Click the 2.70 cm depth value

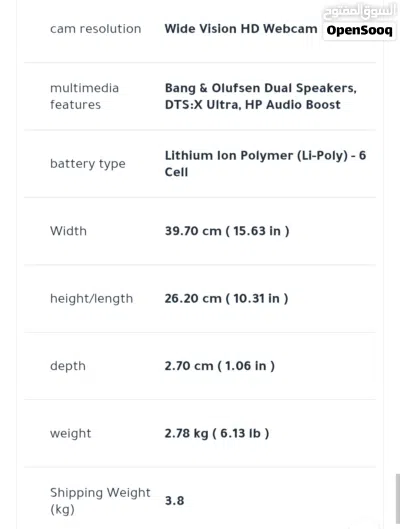tap(220, 366)
